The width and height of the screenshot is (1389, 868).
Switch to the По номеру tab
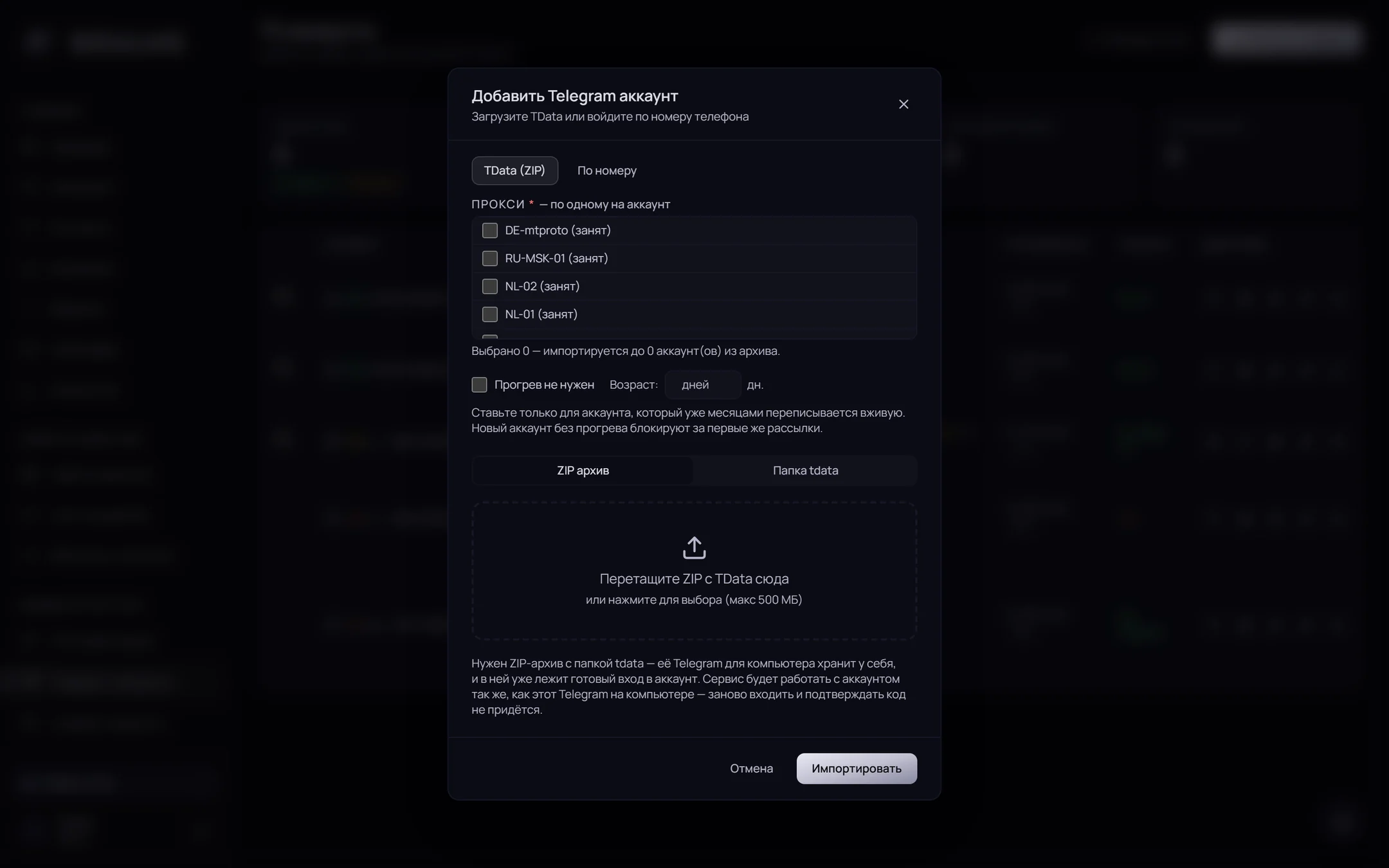click(606, 170)
